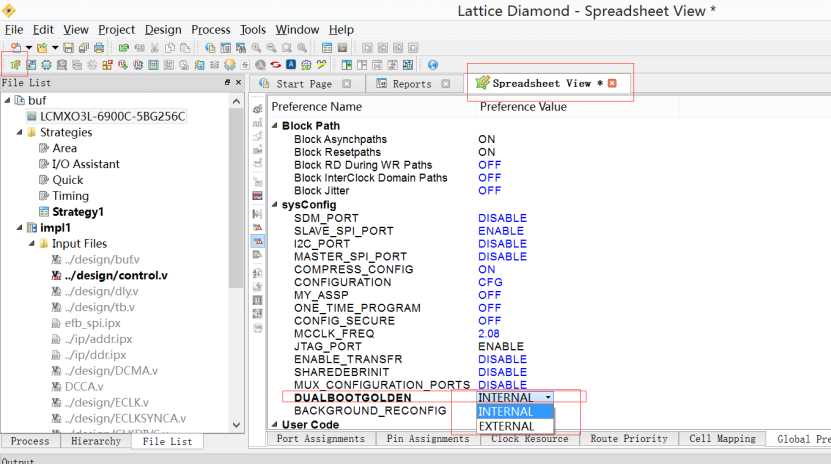Select the LCMXO3L-6900C-5BG256C device

click(x=112, y=116)
